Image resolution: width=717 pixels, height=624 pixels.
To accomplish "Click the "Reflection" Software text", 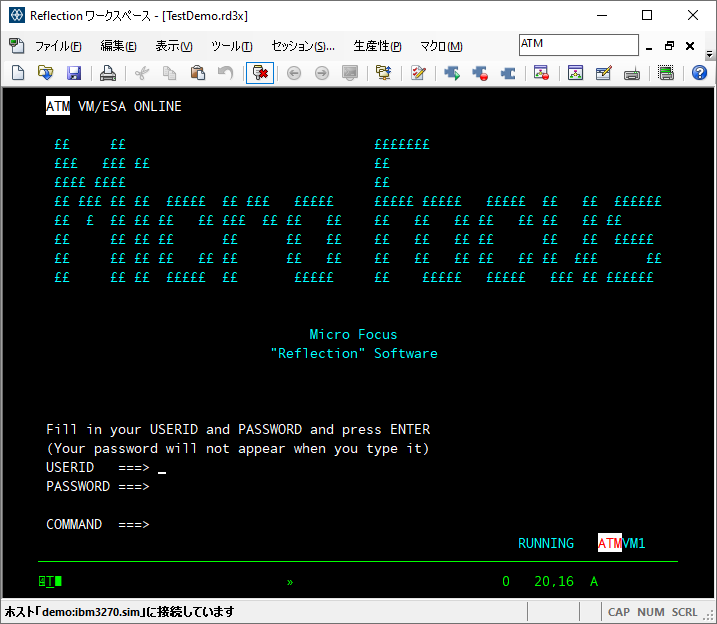I will pos(354,353).
